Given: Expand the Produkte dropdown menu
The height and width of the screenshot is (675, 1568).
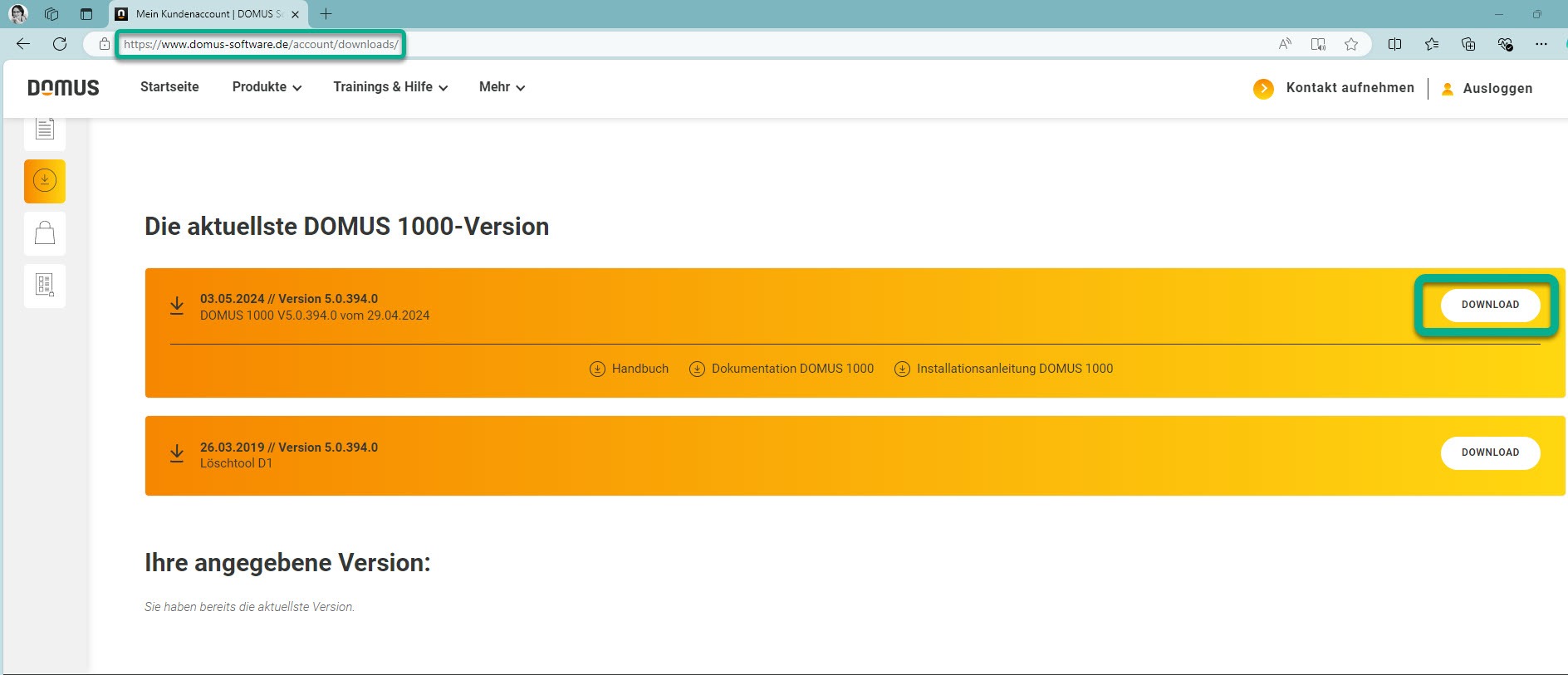Looking at the screenshot, I should point(267,87).
